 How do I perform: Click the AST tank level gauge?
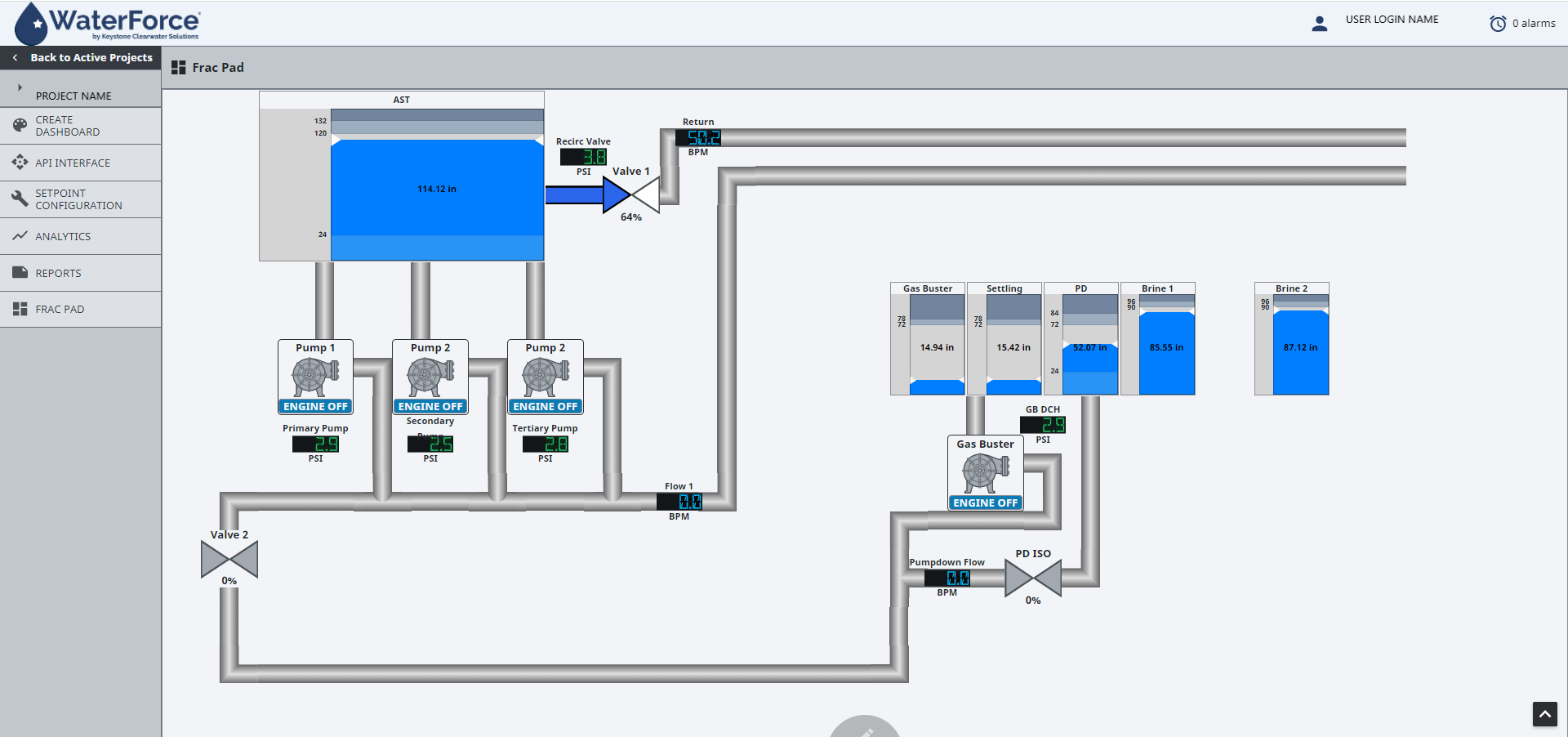coord(437,185)
